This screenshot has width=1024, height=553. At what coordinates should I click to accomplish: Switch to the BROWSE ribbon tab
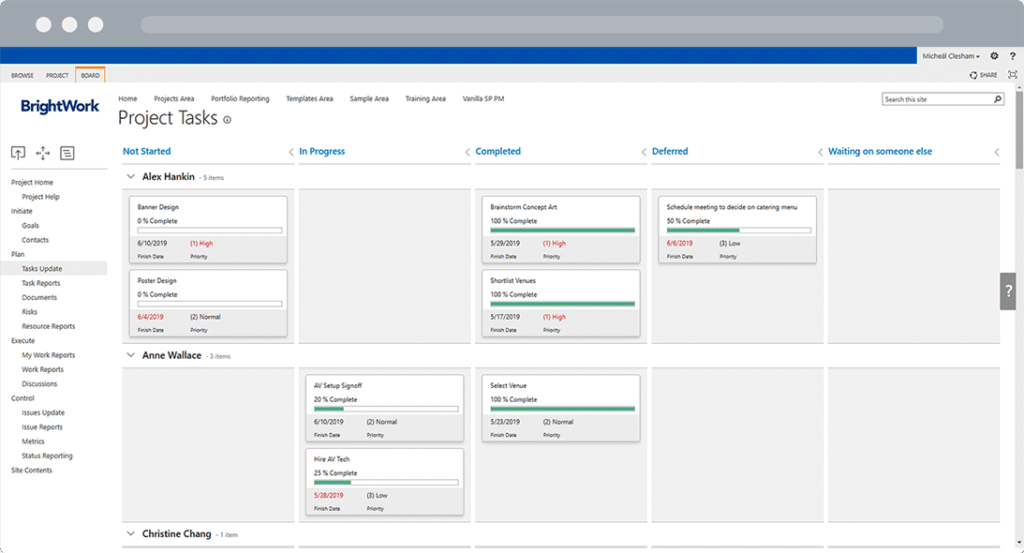click(22, 75)
